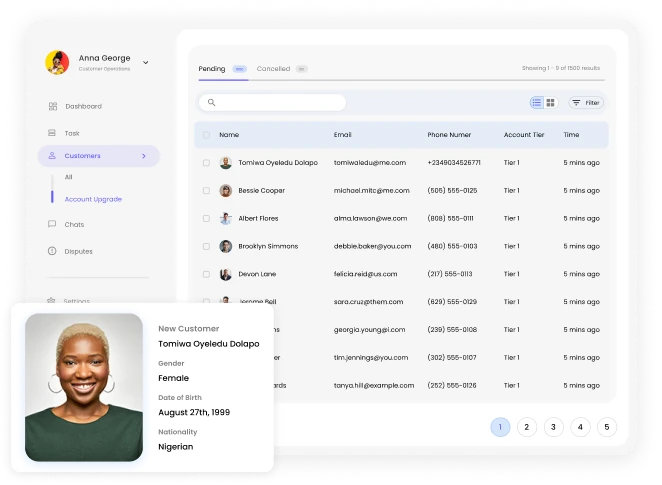Go to page 3 of results

click(553, 427)
